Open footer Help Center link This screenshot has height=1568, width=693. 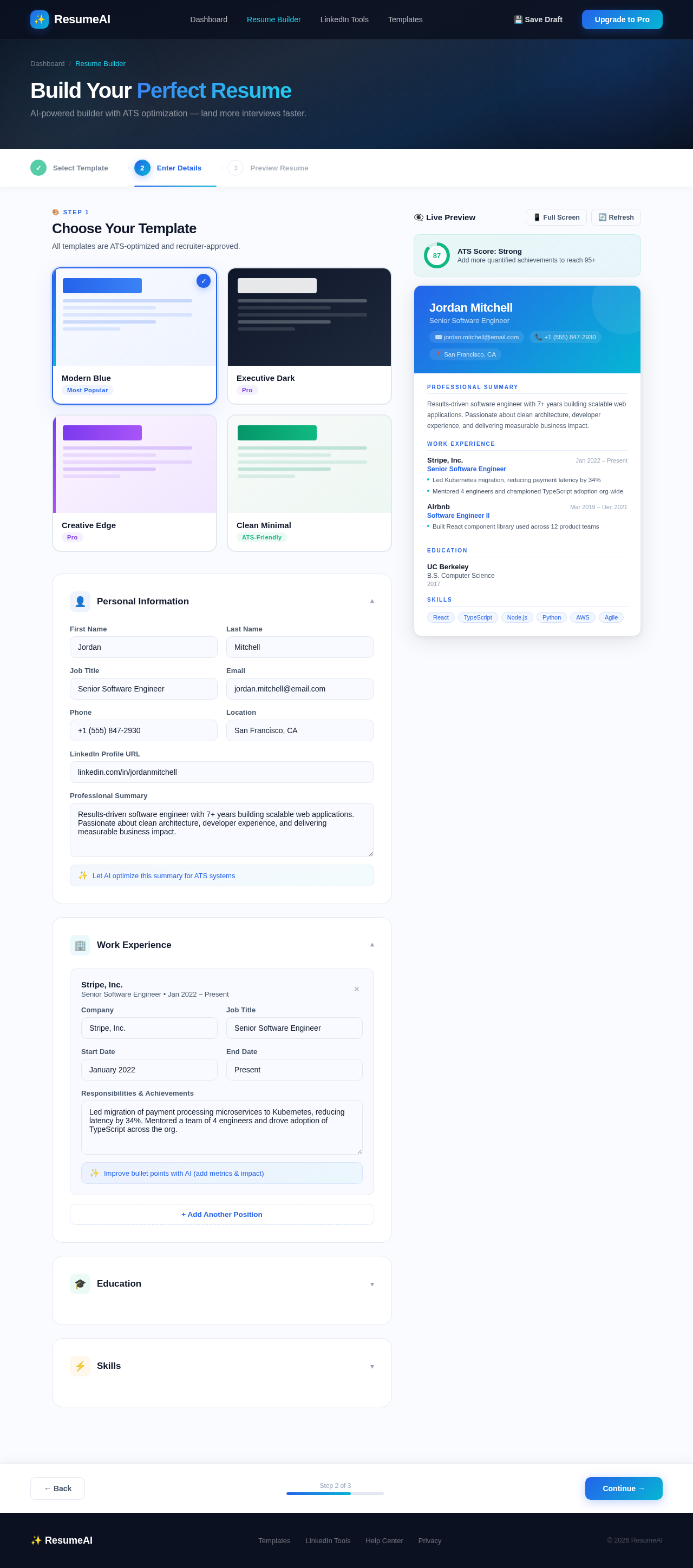point(384,1540)
